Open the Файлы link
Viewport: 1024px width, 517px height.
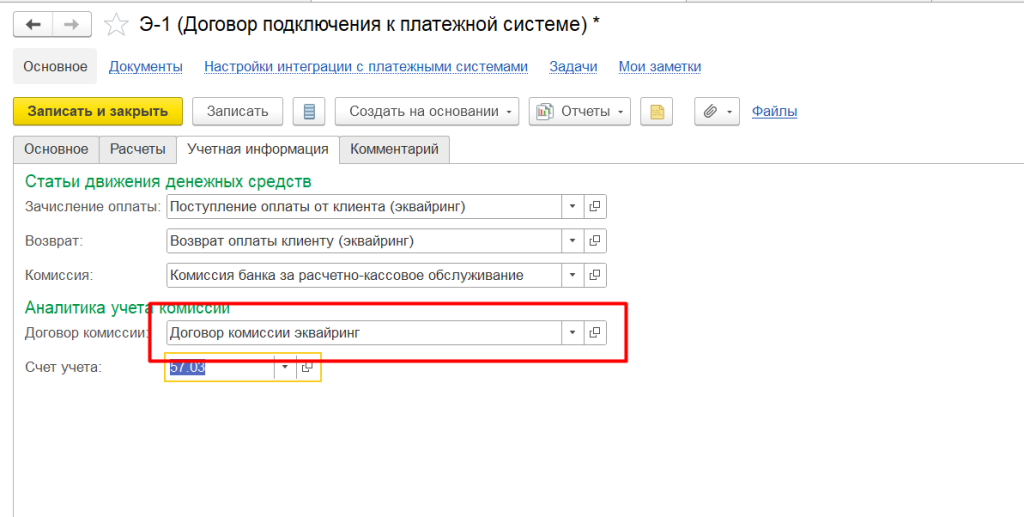click(x=774, y=111)
